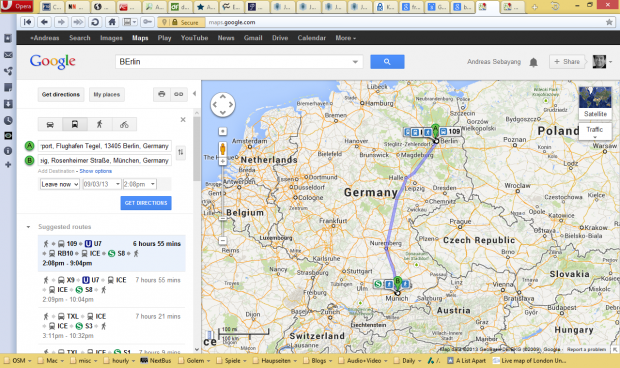This screenshot has height=368, width=620.
Task: Close the directions panel with X
Action: (x=183, y=119)
